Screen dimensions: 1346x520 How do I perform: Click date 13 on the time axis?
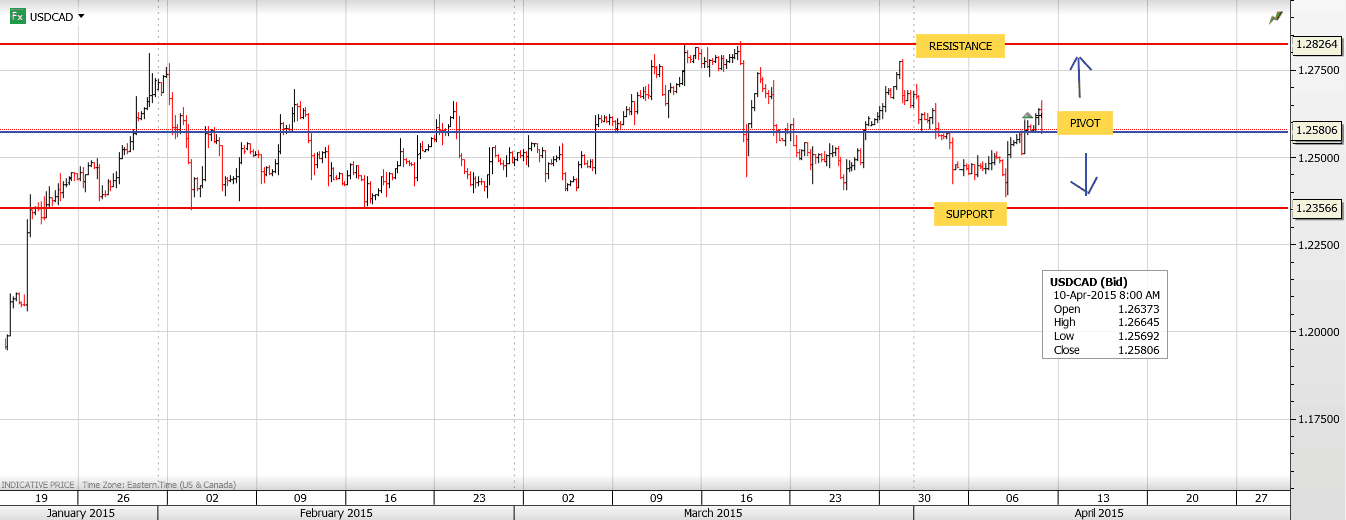(x=1102, y=497)
